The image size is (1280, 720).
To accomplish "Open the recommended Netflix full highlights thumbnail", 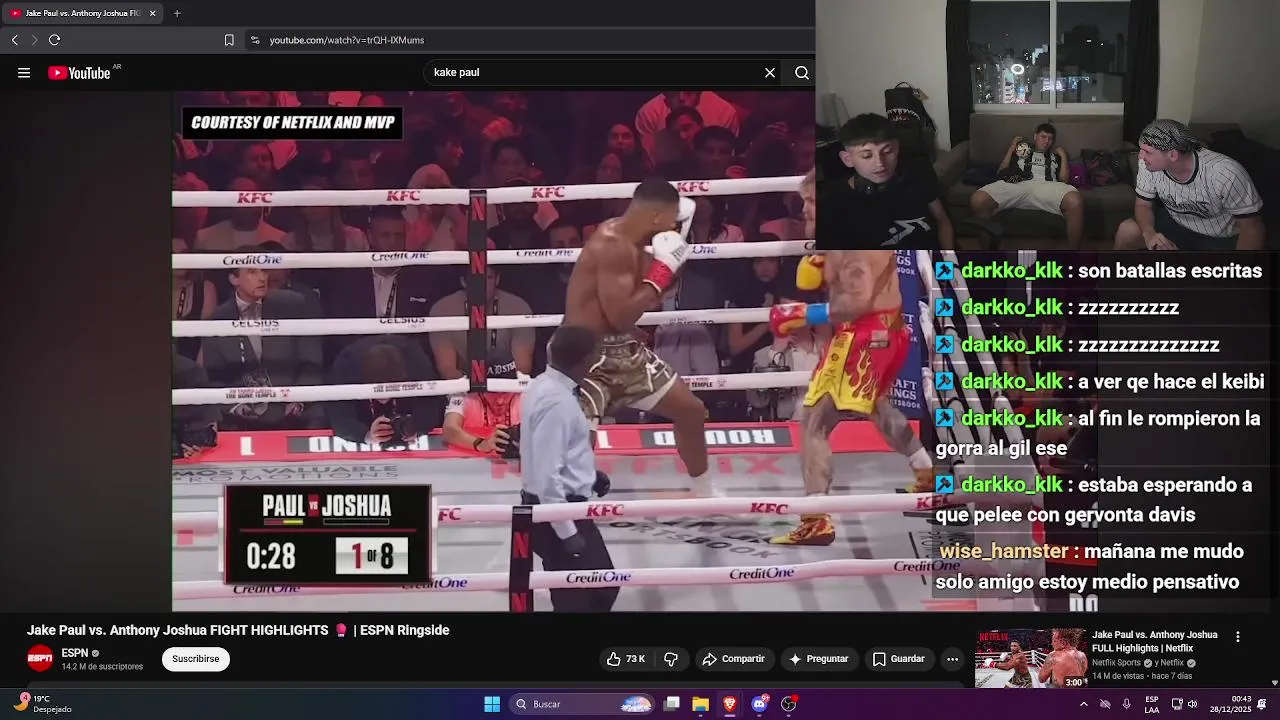I will click(x=1031, y=658).
